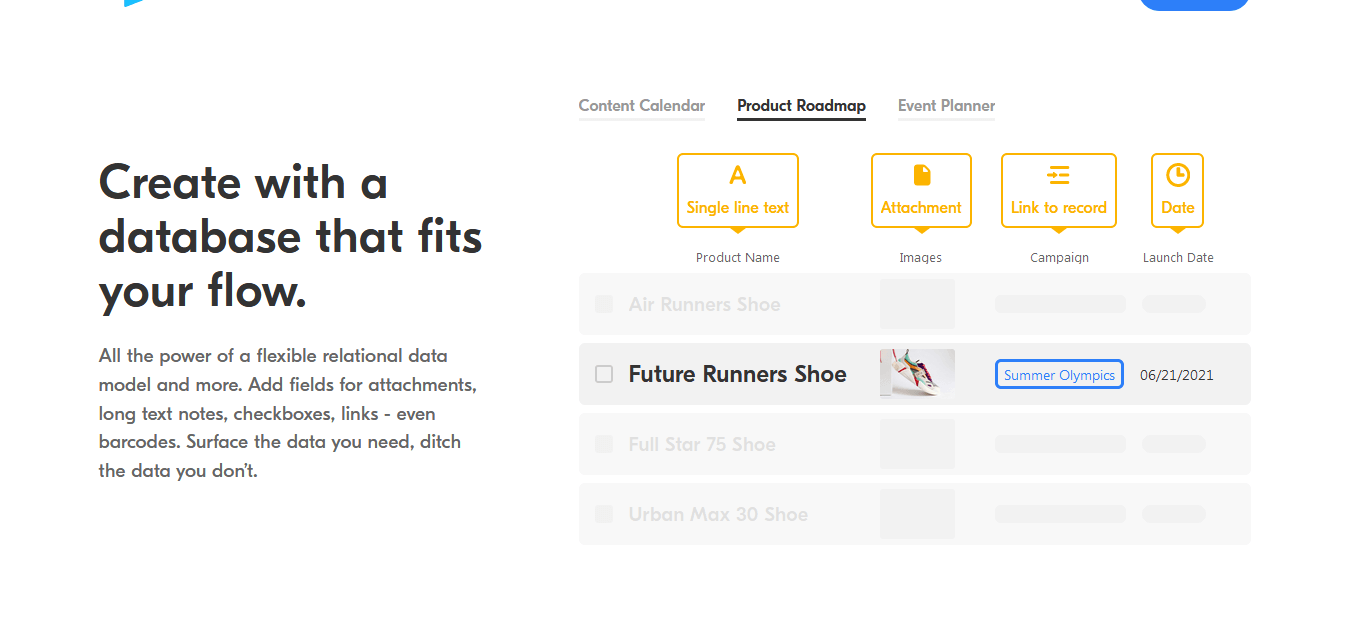
Task: Click the Attachment file icon
Action: tap(922, 176)
